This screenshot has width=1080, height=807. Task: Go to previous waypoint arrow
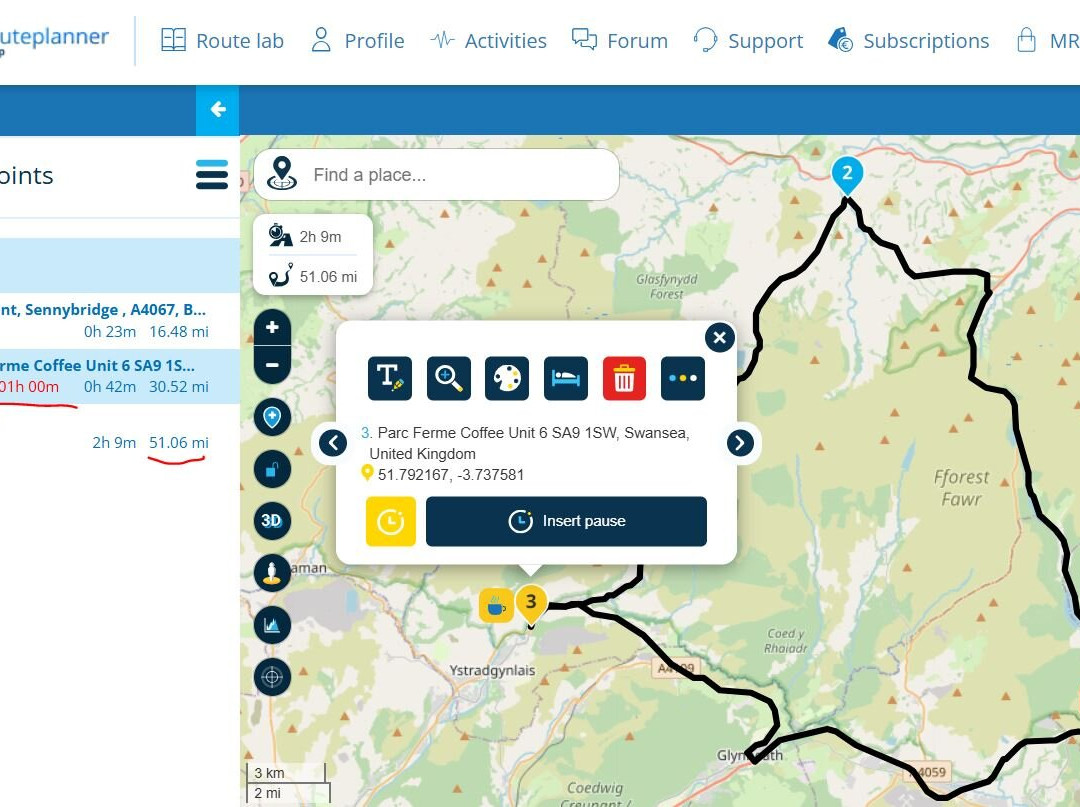click(333, 441)
